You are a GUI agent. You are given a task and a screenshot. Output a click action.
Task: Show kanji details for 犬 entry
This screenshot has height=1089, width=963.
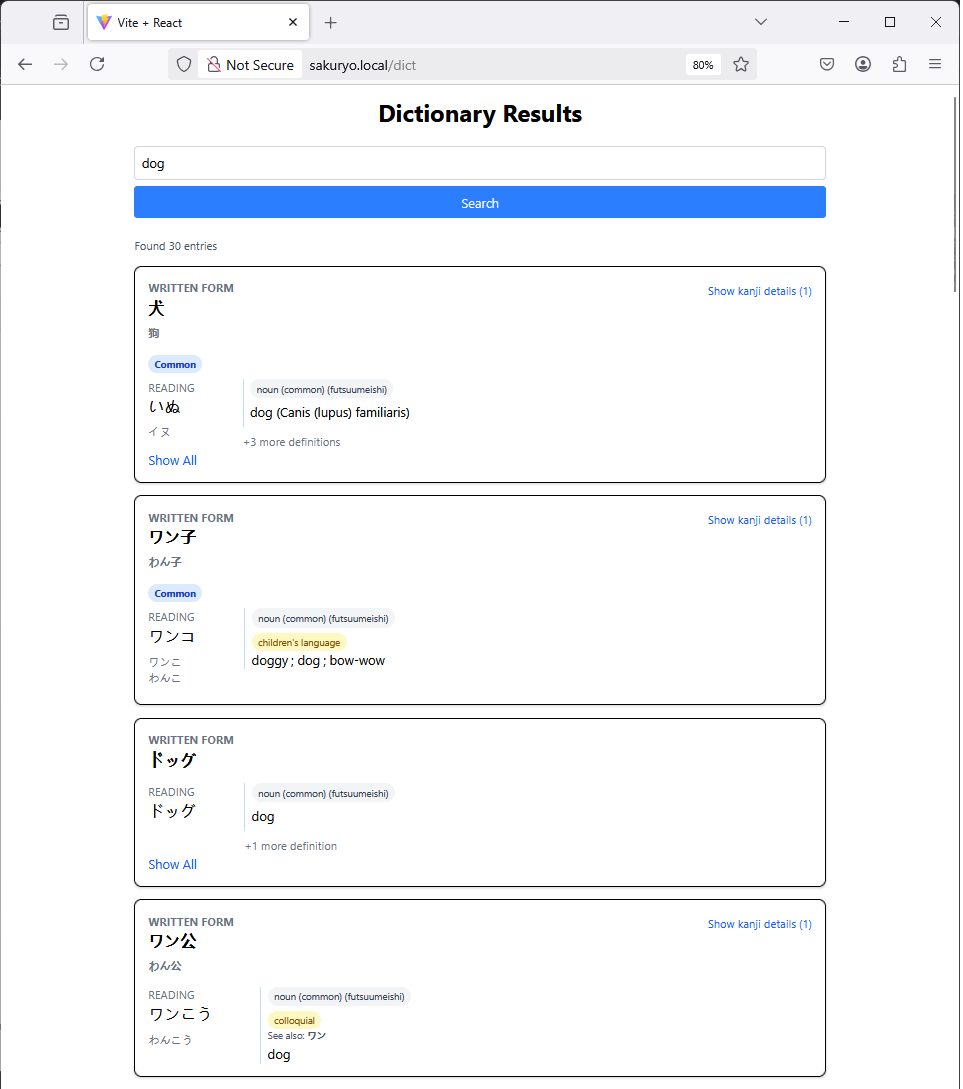pyautogui.click(x=759, y=291)
